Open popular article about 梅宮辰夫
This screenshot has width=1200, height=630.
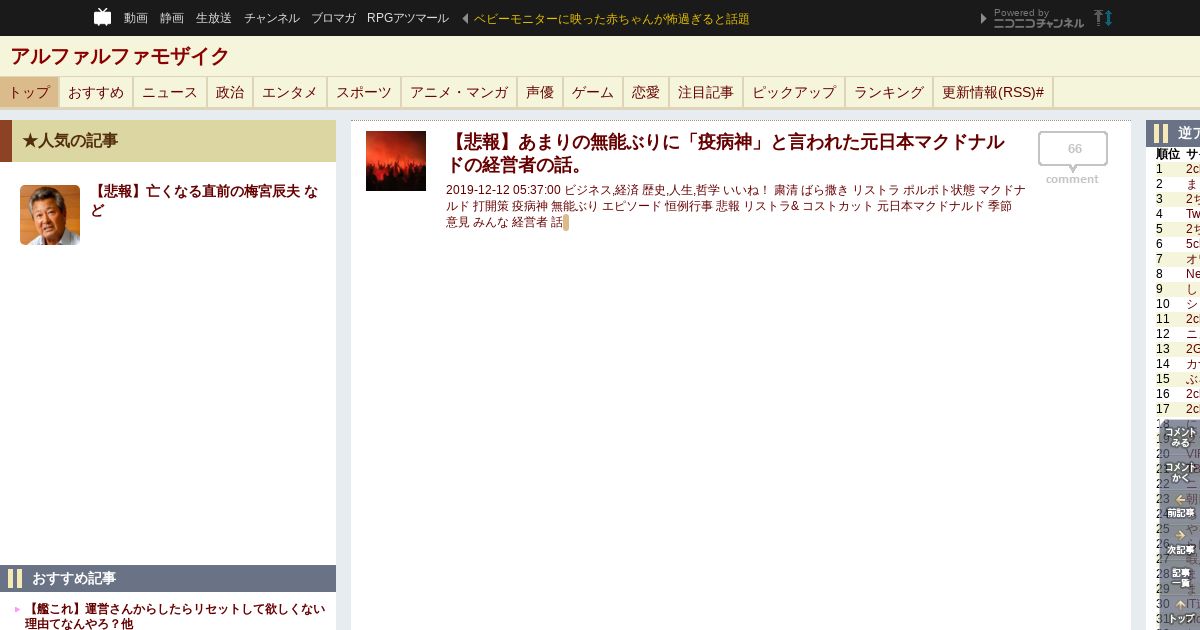coord(205,200)
